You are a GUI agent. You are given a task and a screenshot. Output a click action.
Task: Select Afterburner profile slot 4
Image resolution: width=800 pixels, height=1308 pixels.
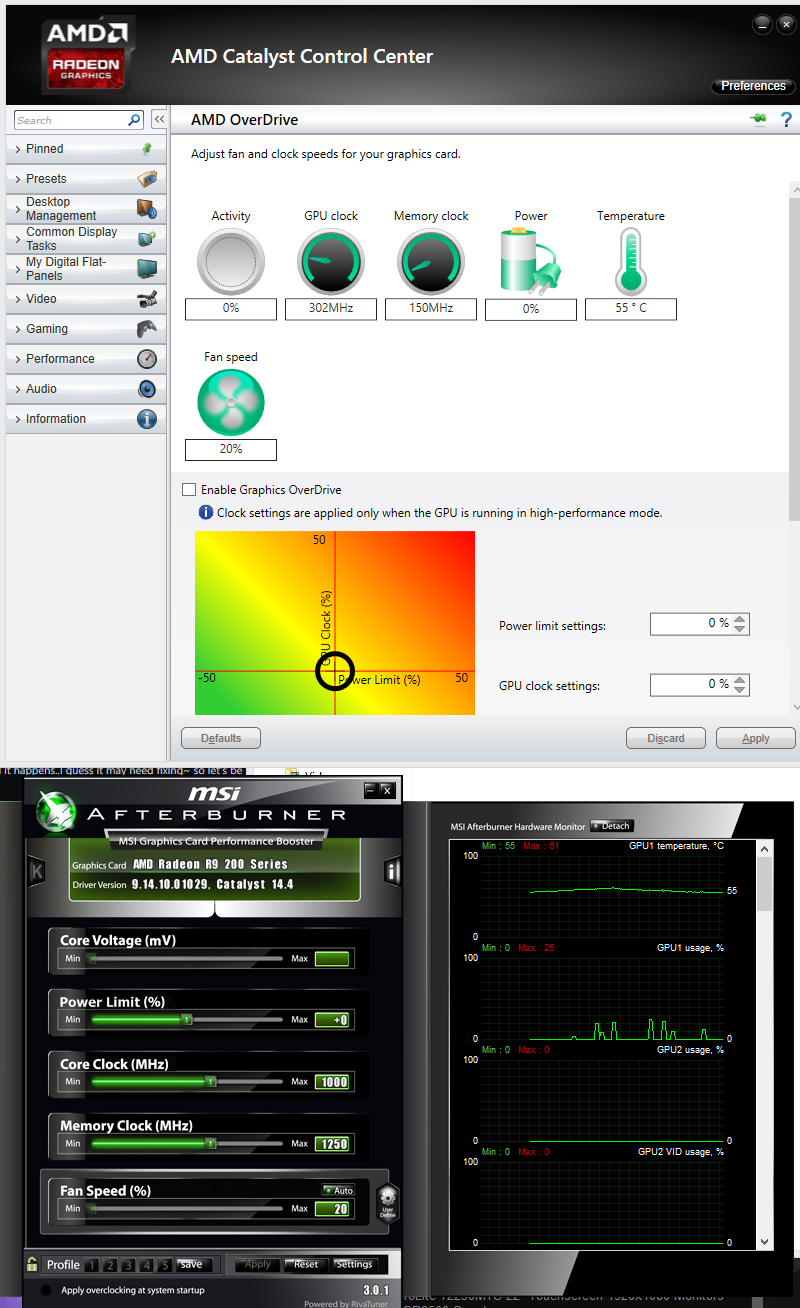[147, 1265]
